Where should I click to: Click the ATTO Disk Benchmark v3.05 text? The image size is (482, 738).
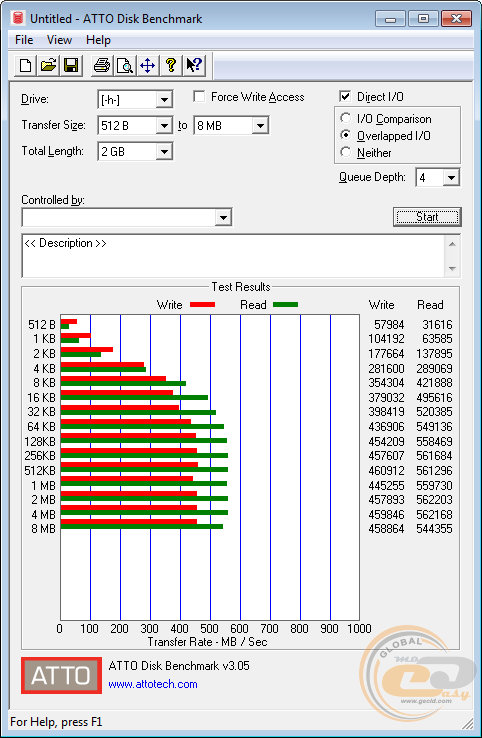[x=179, y=666]
